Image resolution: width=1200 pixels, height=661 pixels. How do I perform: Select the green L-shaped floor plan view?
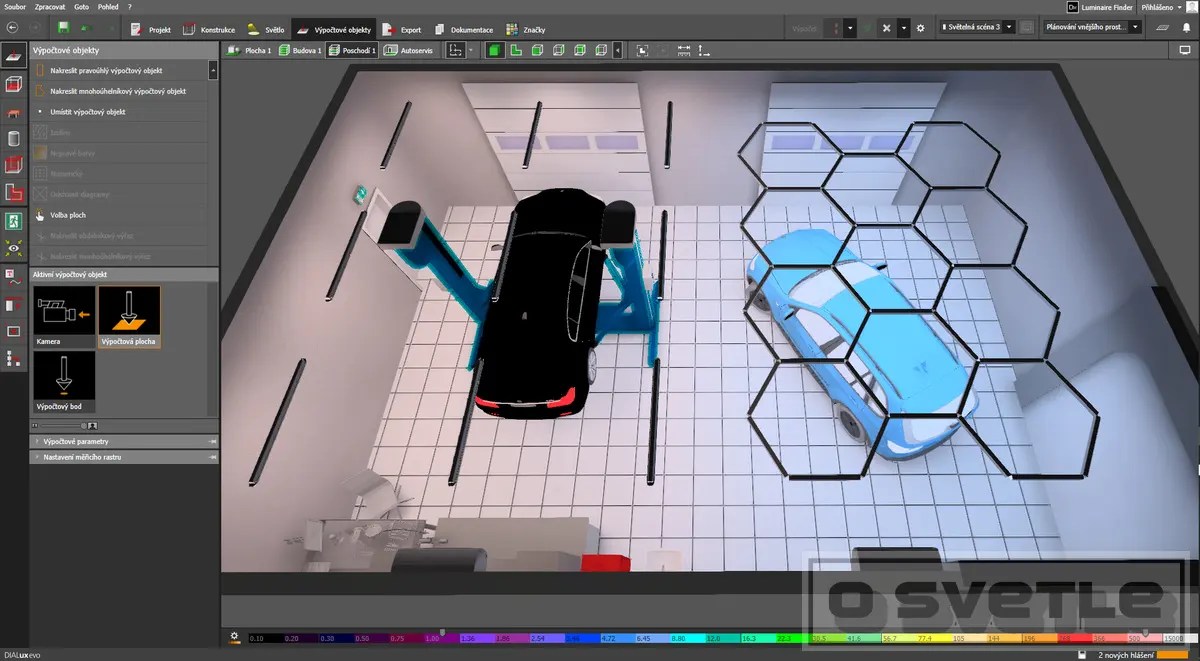pos(516,50)
